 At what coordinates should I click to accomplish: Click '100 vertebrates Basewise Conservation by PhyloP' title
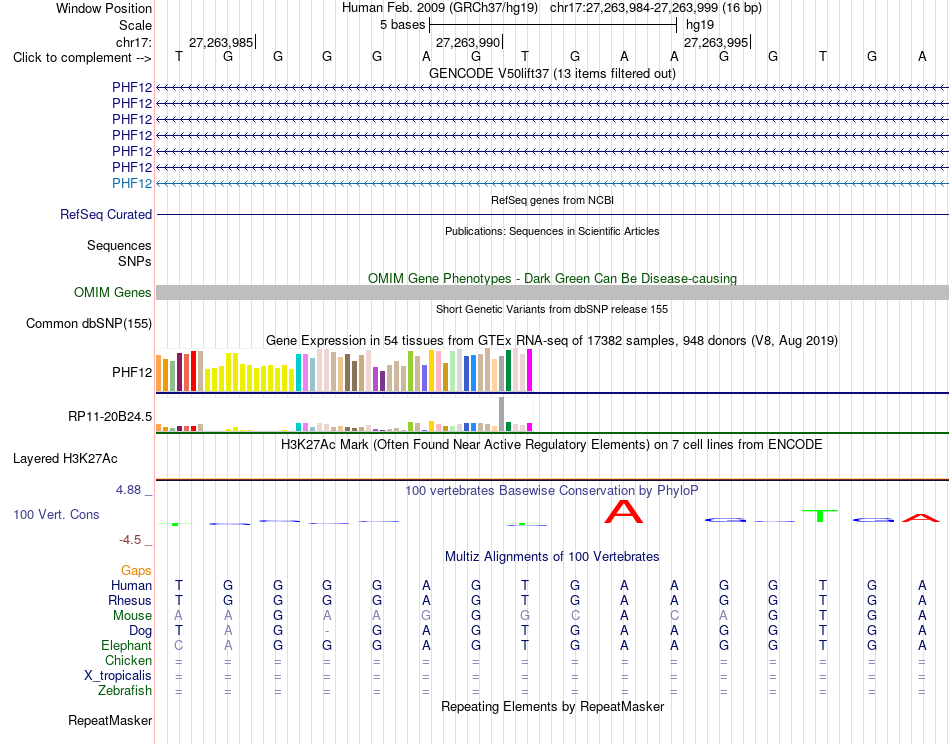[552, 491]
